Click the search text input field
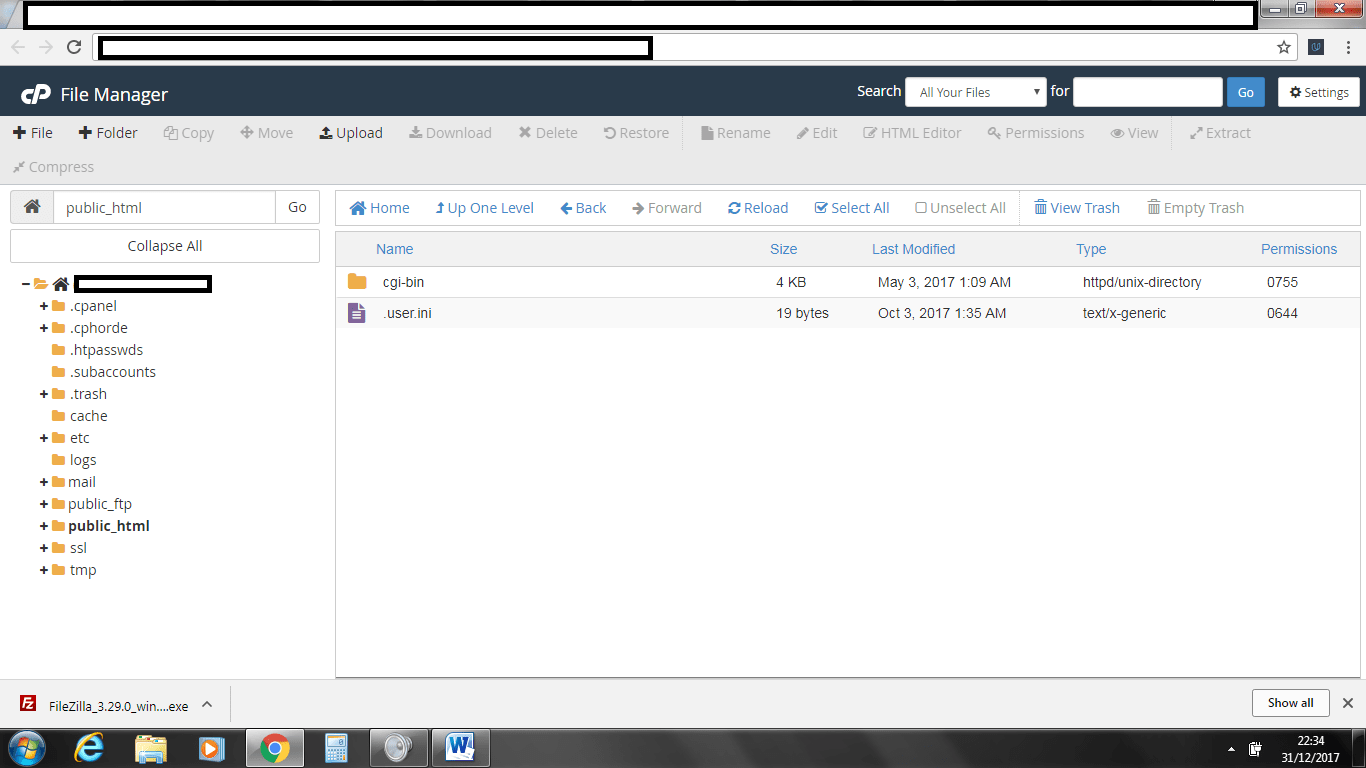 1147,92
